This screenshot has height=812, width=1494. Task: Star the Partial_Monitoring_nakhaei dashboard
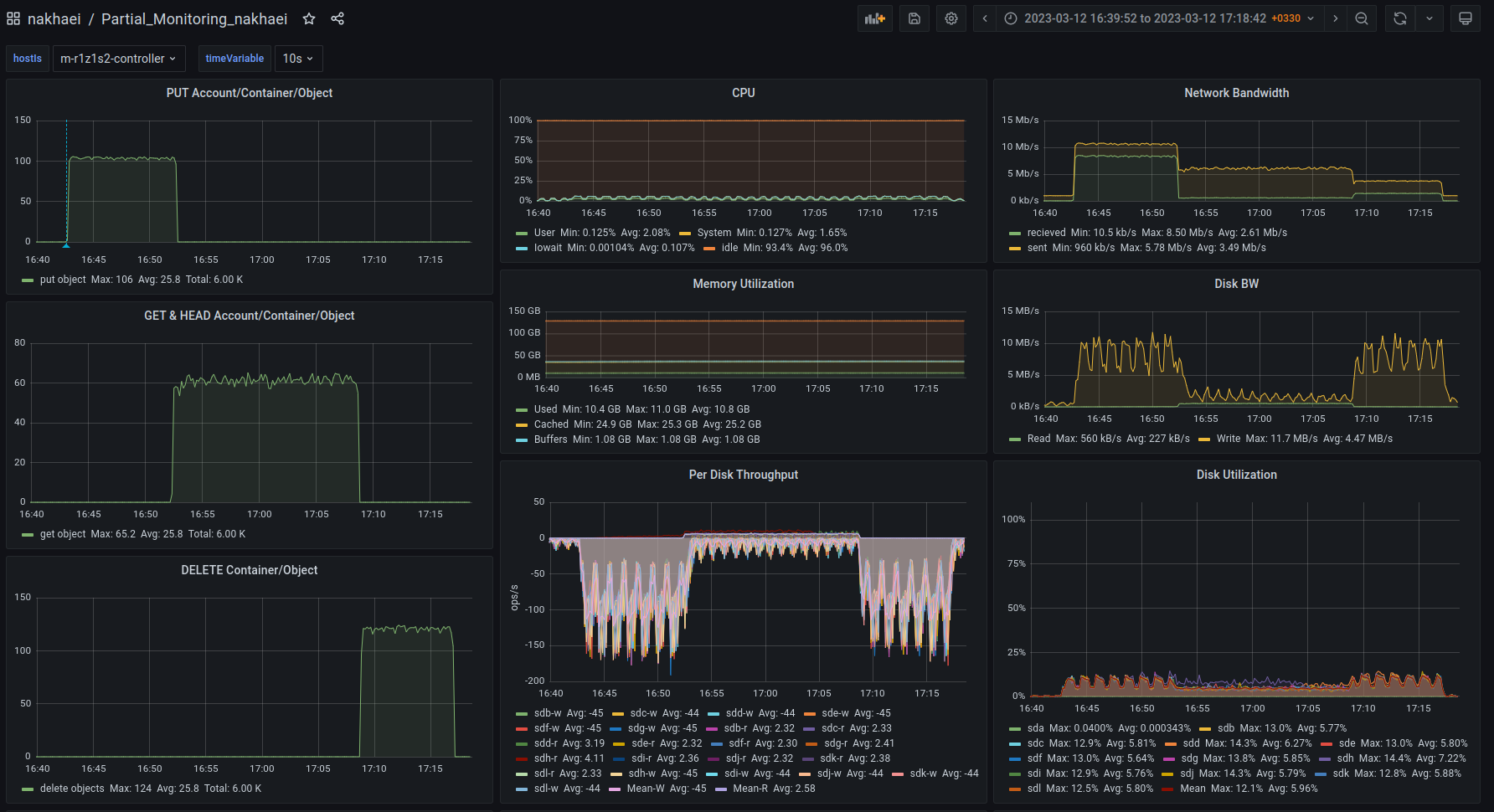(x=309, y=18)
